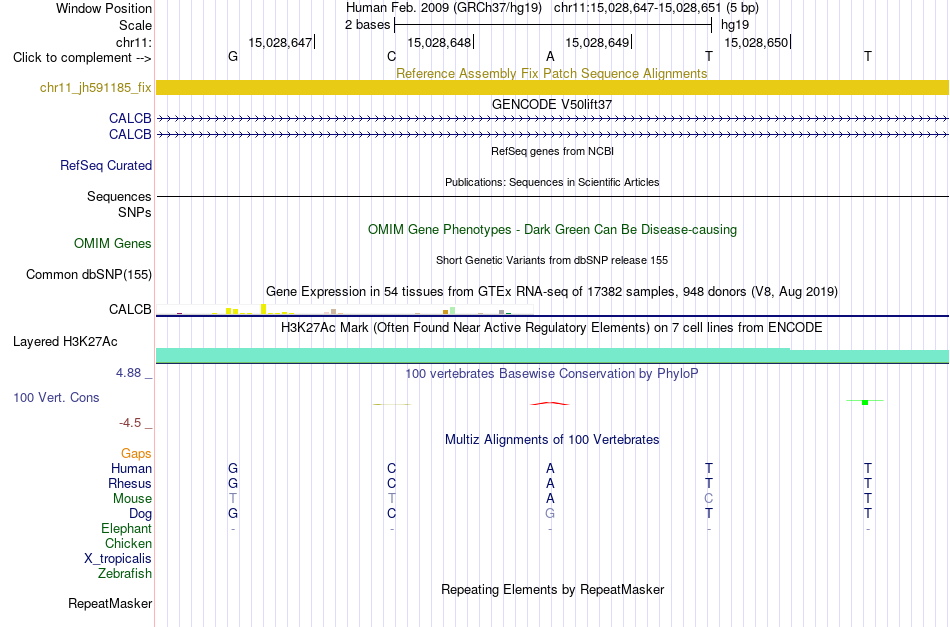Click base A in the reference sequence row
This screenshot has height=627, width=950.
[550, 56]
